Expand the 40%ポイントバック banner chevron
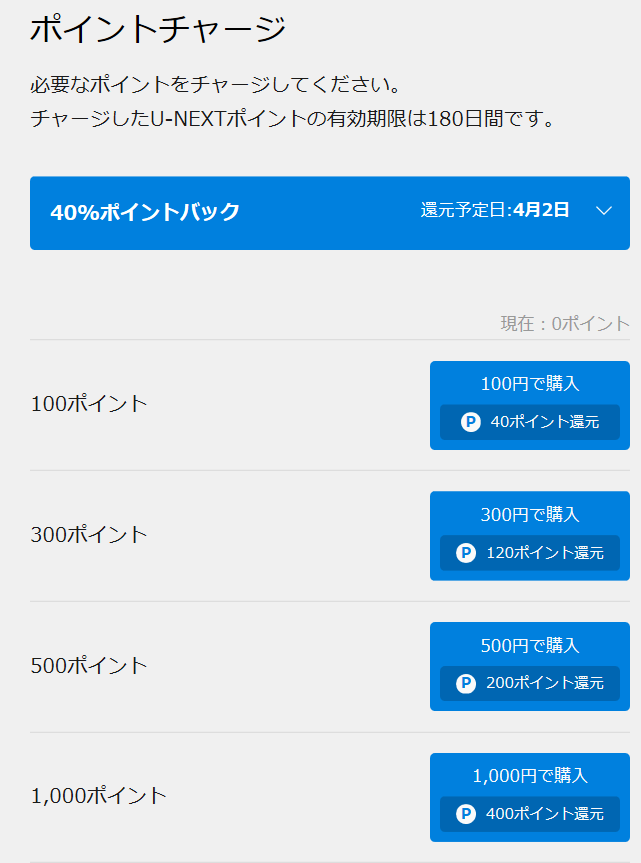 tap(603, 211)
